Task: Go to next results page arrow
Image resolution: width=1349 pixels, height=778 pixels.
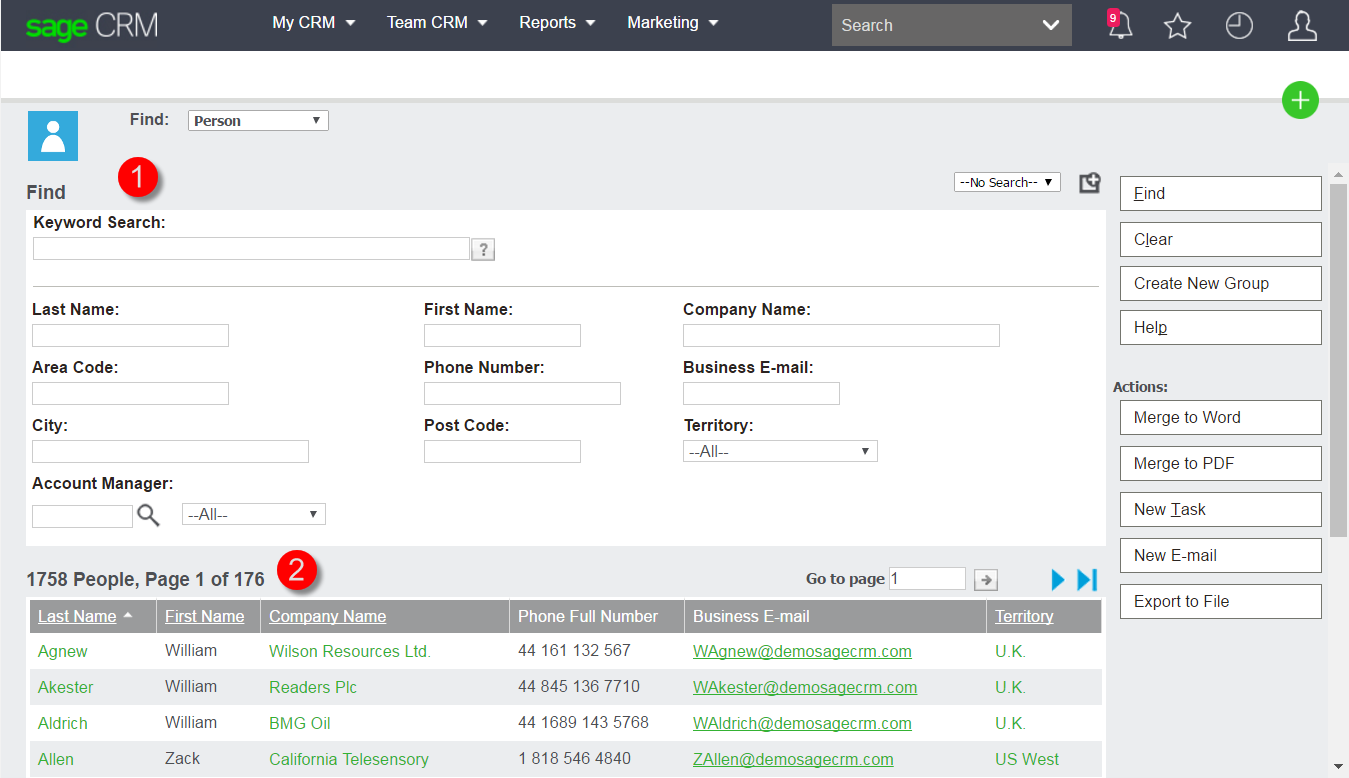Action: (1058, 579)
